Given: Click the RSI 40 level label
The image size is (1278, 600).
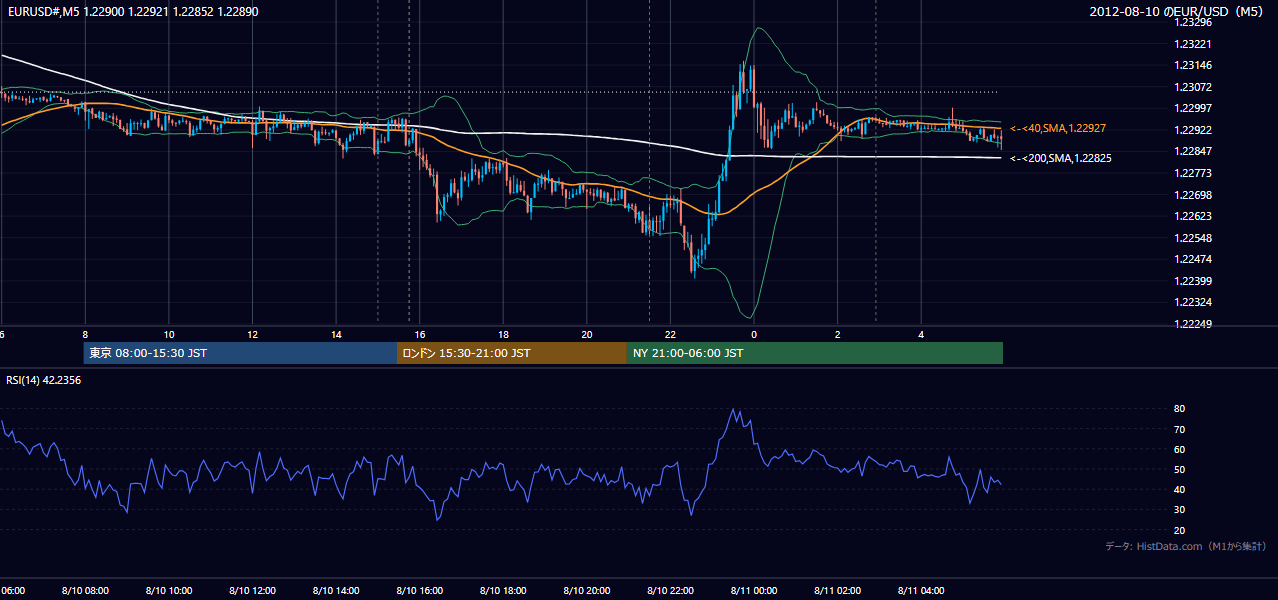Looking at the screenshot, I should [1180, 489].
